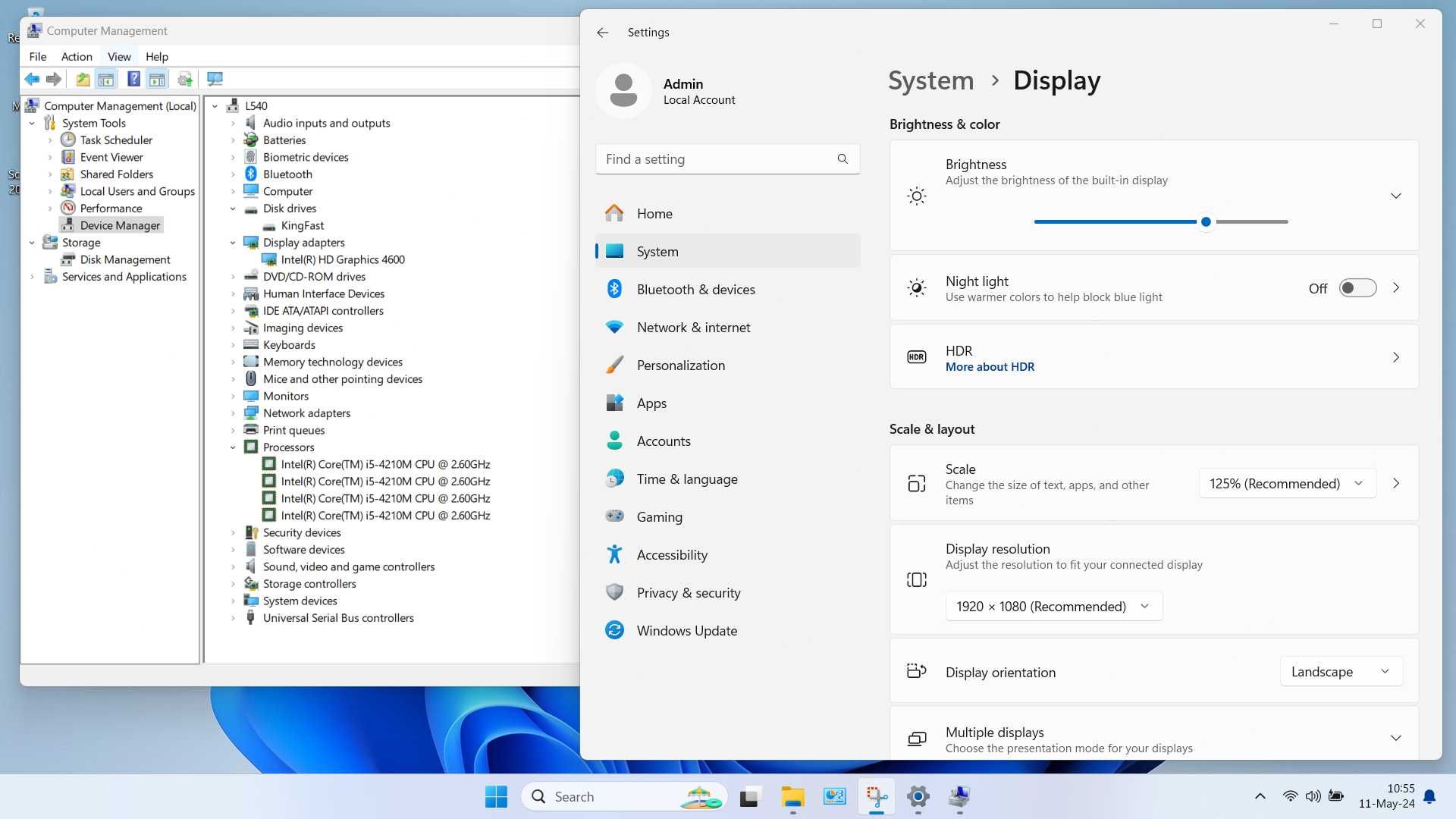Open the File menu in Computer Management
Screen dimensions: 1456x819
tap(37, 56)
